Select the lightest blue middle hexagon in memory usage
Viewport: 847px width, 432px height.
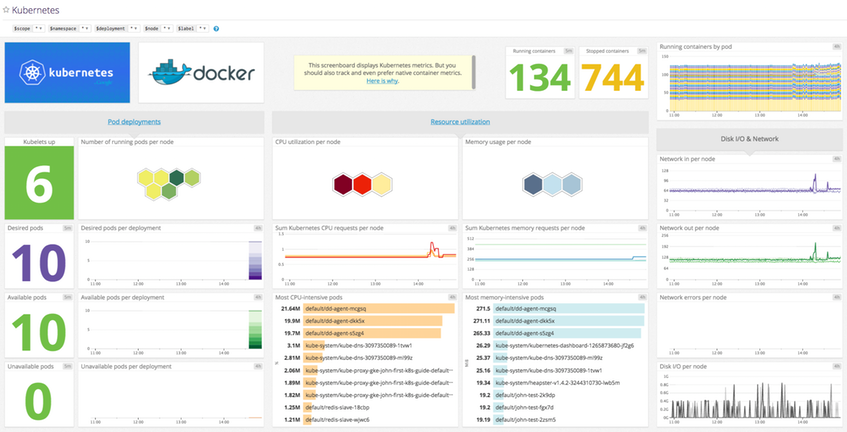(552, 184)
